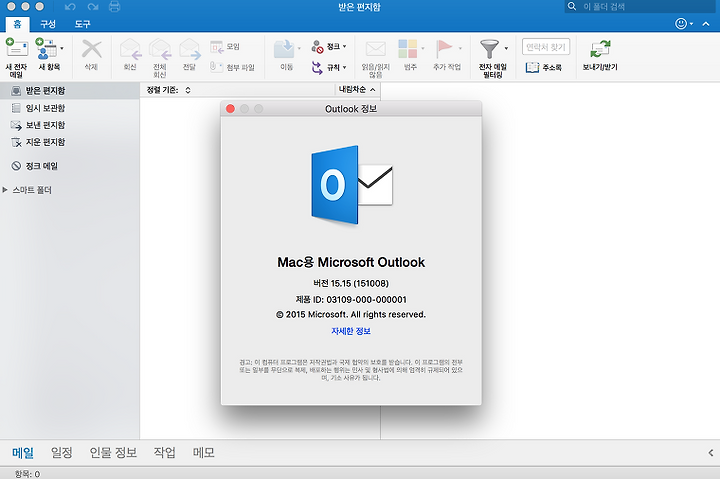720x479 pixels.
Task: Open the 정렬 기준 sort dropdown
Action: 169,90
